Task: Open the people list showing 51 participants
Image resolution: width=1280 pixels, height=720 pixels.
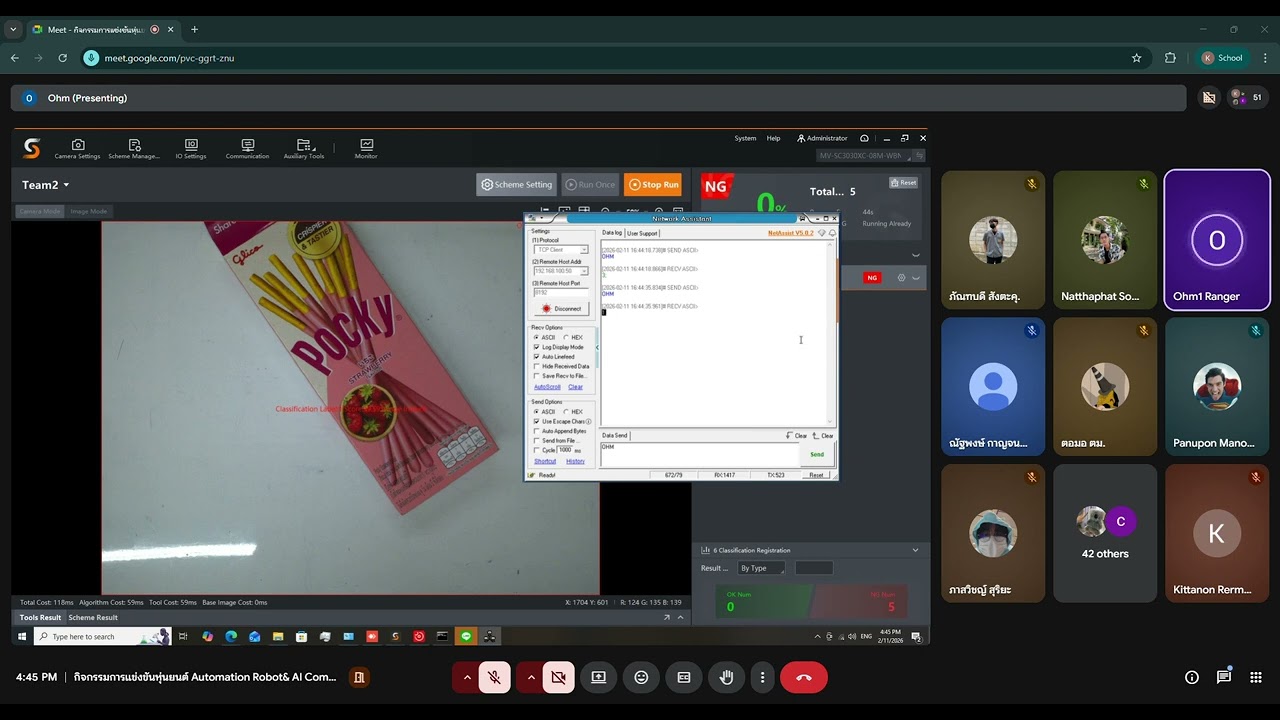Action: click(1246, 97)
